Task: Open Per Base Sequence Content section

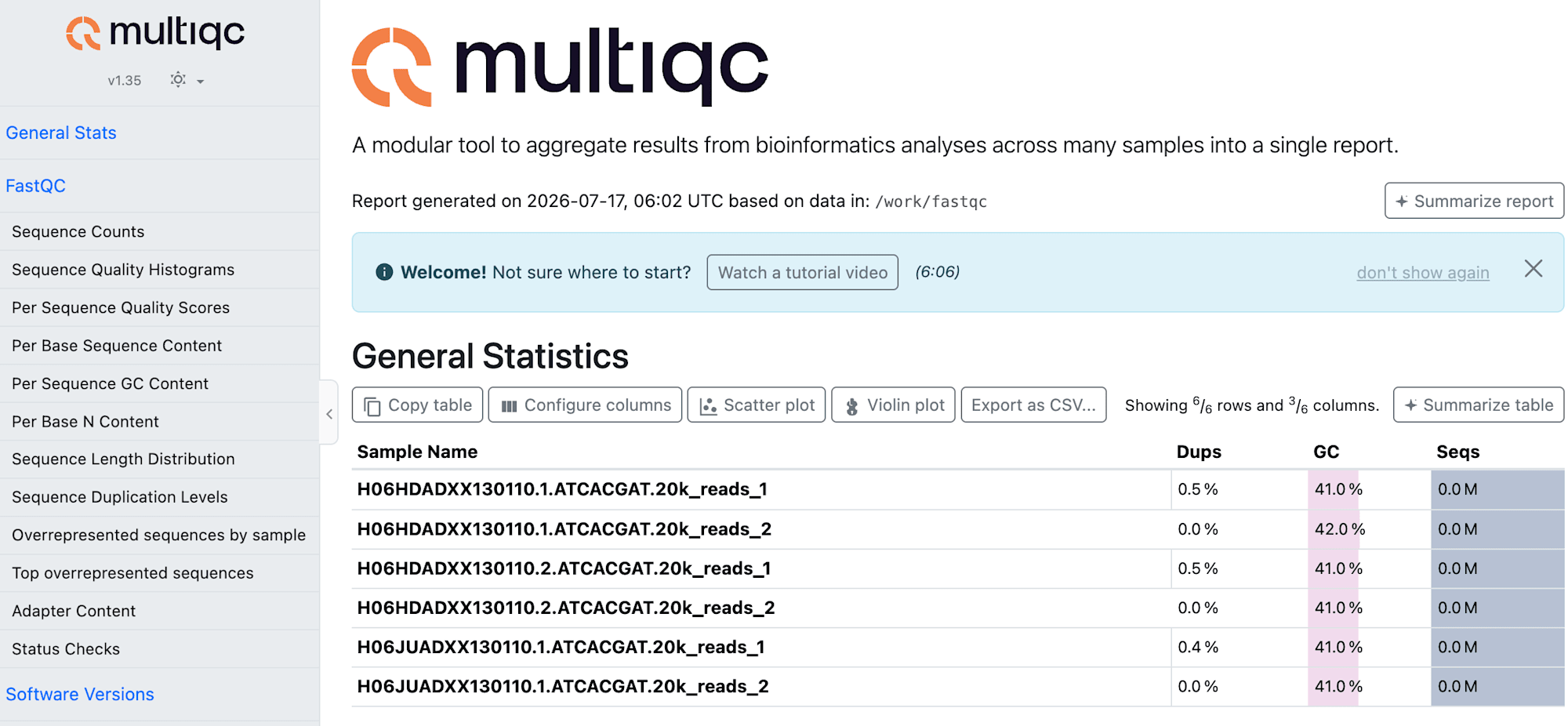Action: point(117,345)
